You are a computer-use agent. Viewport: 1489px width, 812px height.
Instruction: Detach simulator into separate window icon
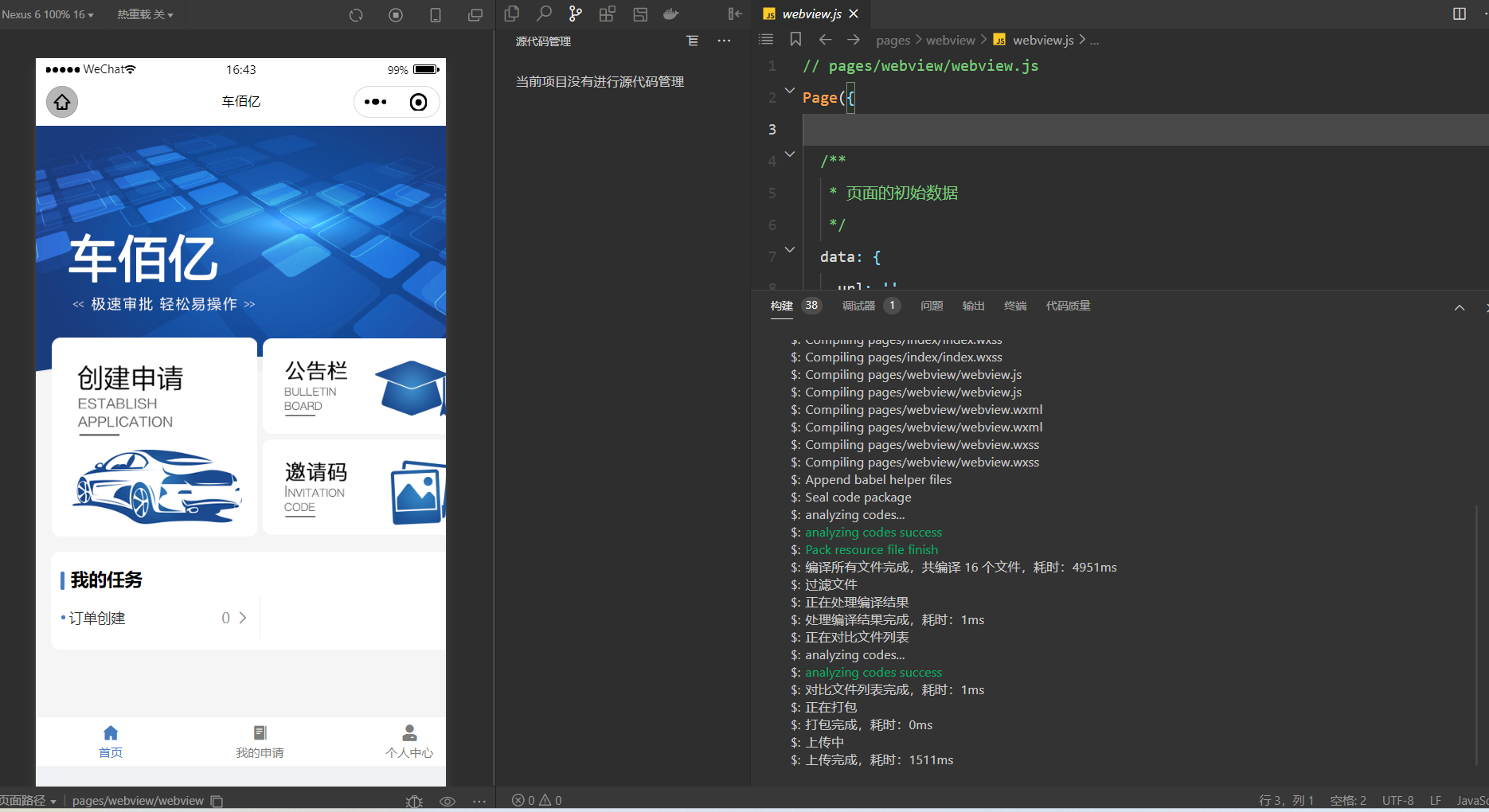pos(475,15)
